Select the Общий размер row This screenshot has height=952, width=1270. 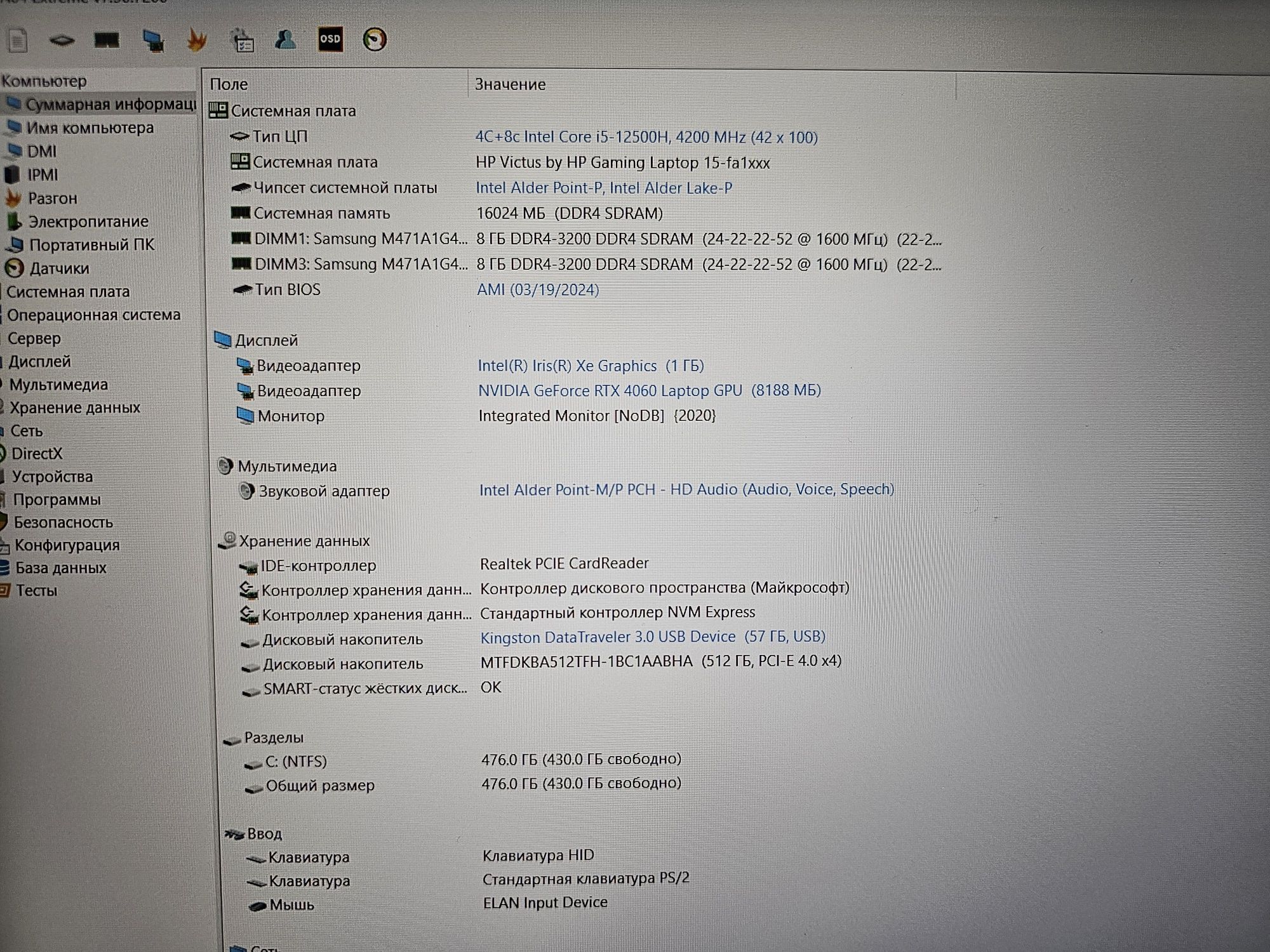click(464, 784)
